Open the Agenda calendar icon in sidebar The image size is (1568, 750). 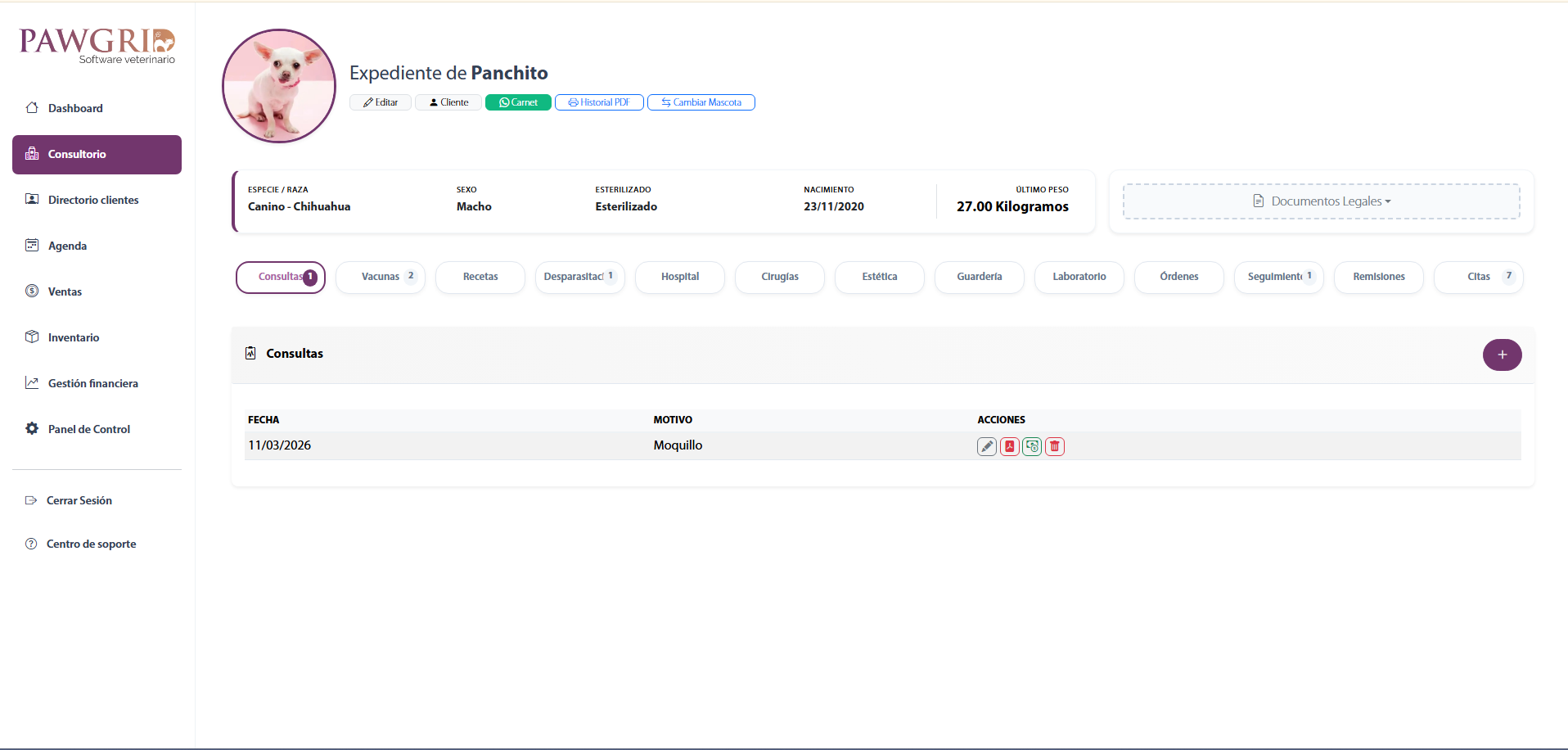(32, 245)
